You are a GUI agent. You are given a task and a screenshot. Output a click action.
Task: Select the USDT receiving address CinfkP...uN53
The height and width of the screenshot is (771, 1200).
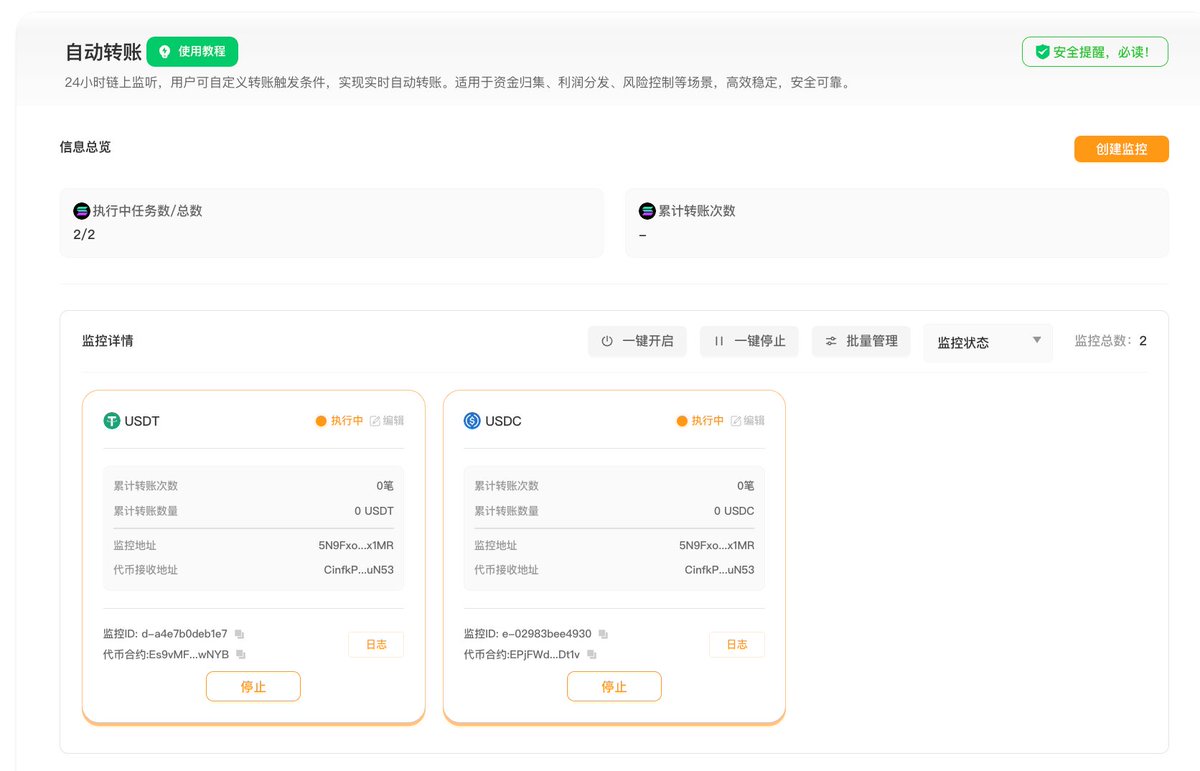359,570
